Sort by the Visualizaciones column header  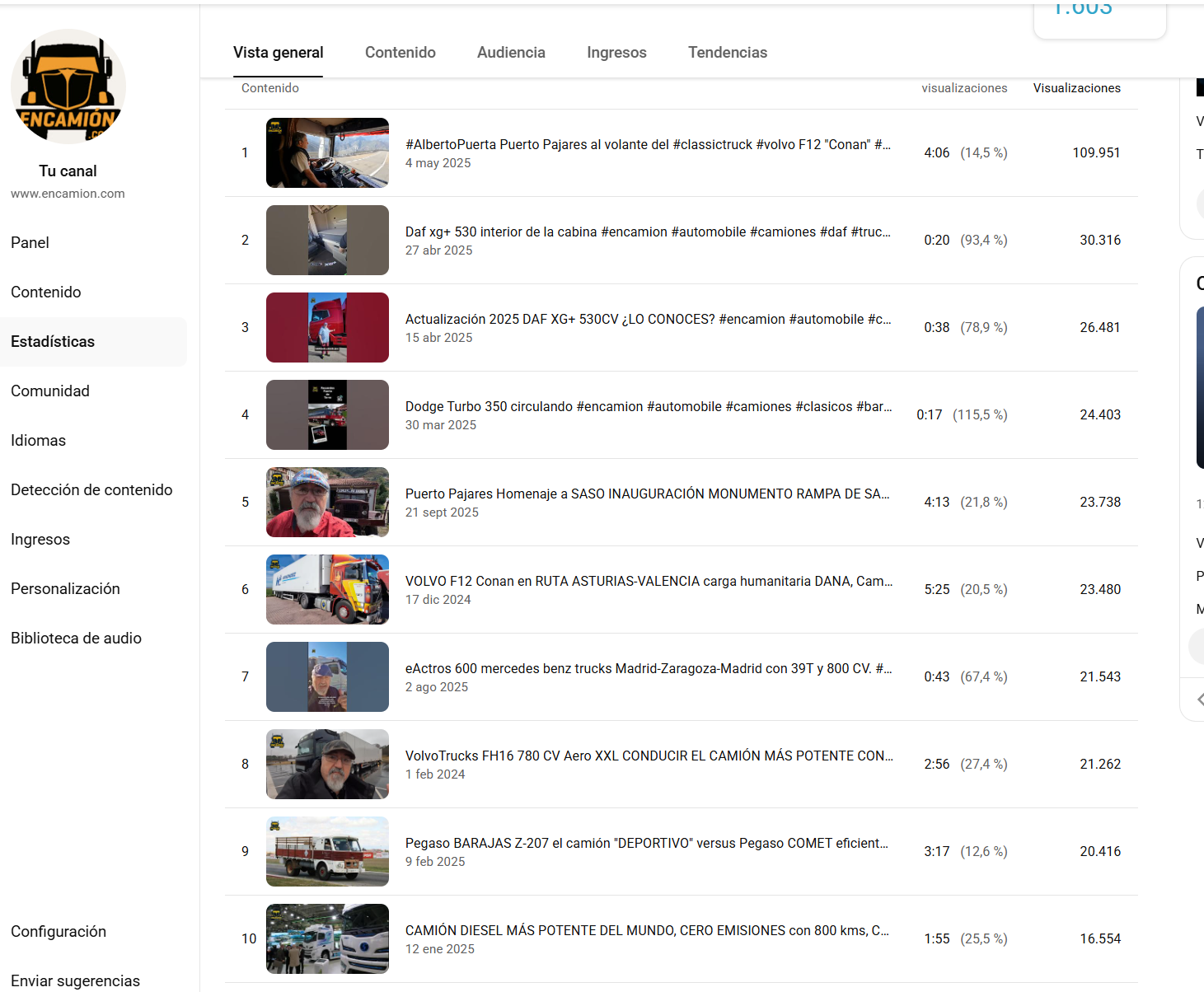pos(1076,88)
